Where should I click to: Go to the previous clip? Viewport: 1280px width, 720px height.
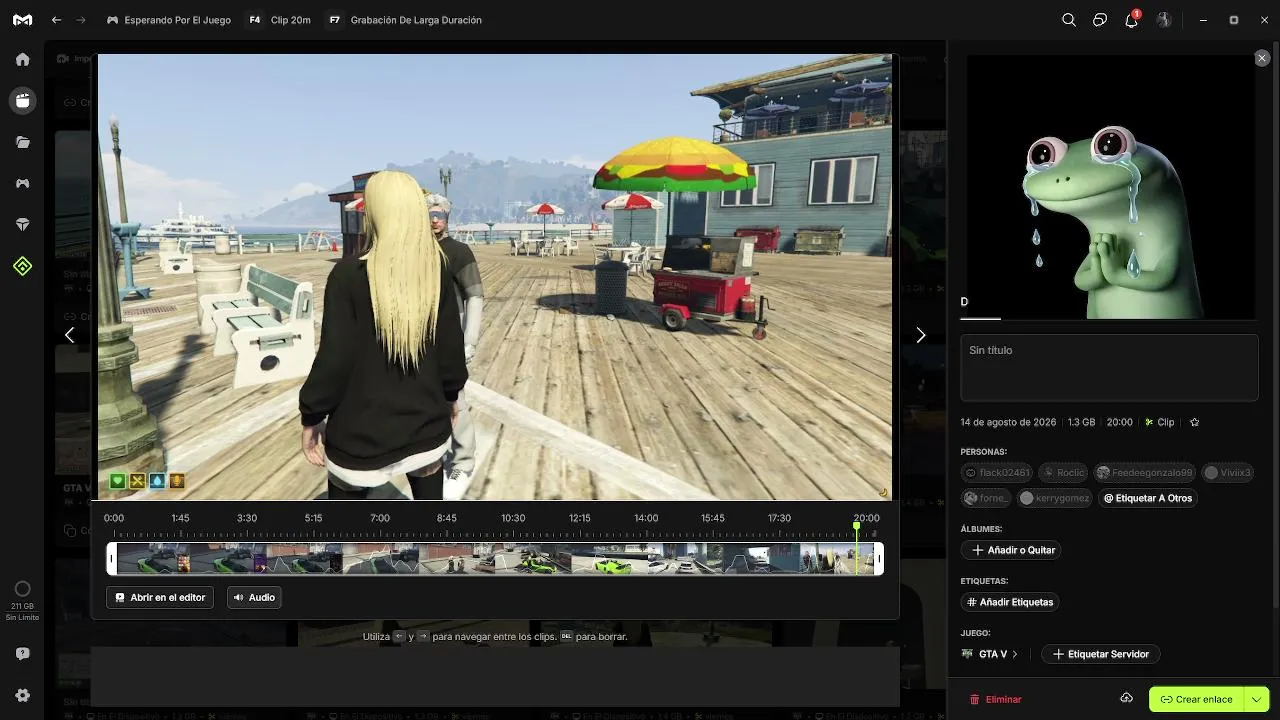click(69, 335)
